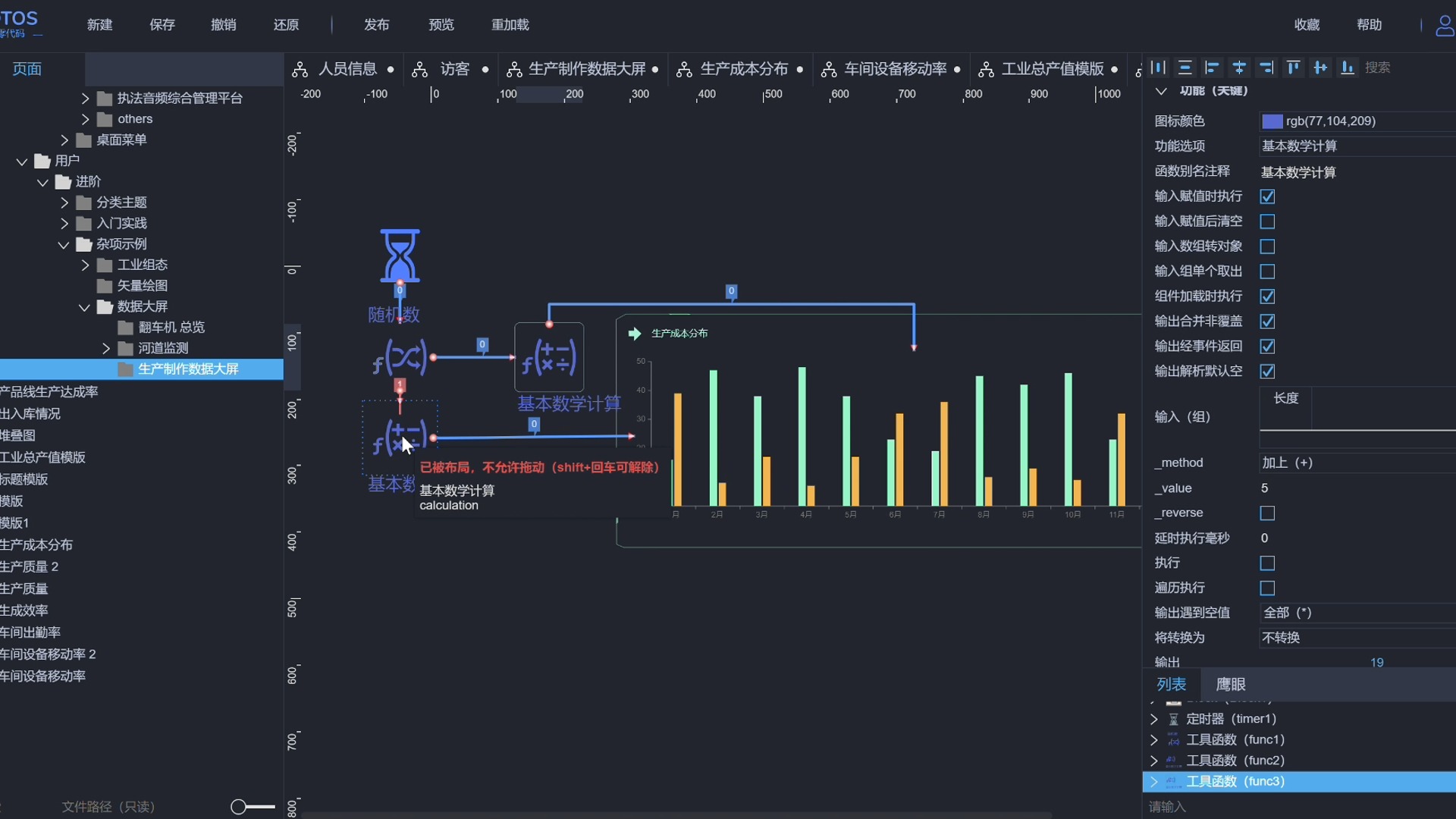Collapse the 数据大屏 folder
The height and width of the screenshot is (819, 1456).
point(84,306)
